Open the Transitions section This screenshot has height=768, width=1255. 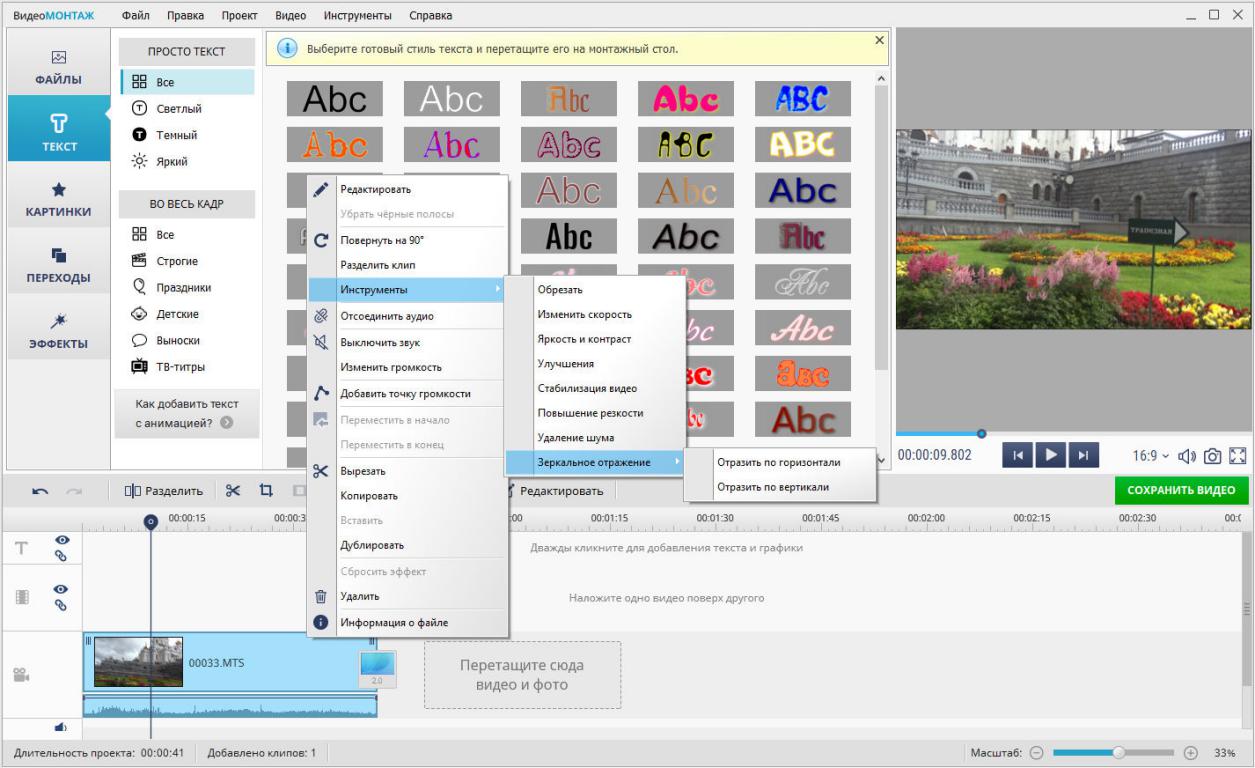click(x=58, y=264)
